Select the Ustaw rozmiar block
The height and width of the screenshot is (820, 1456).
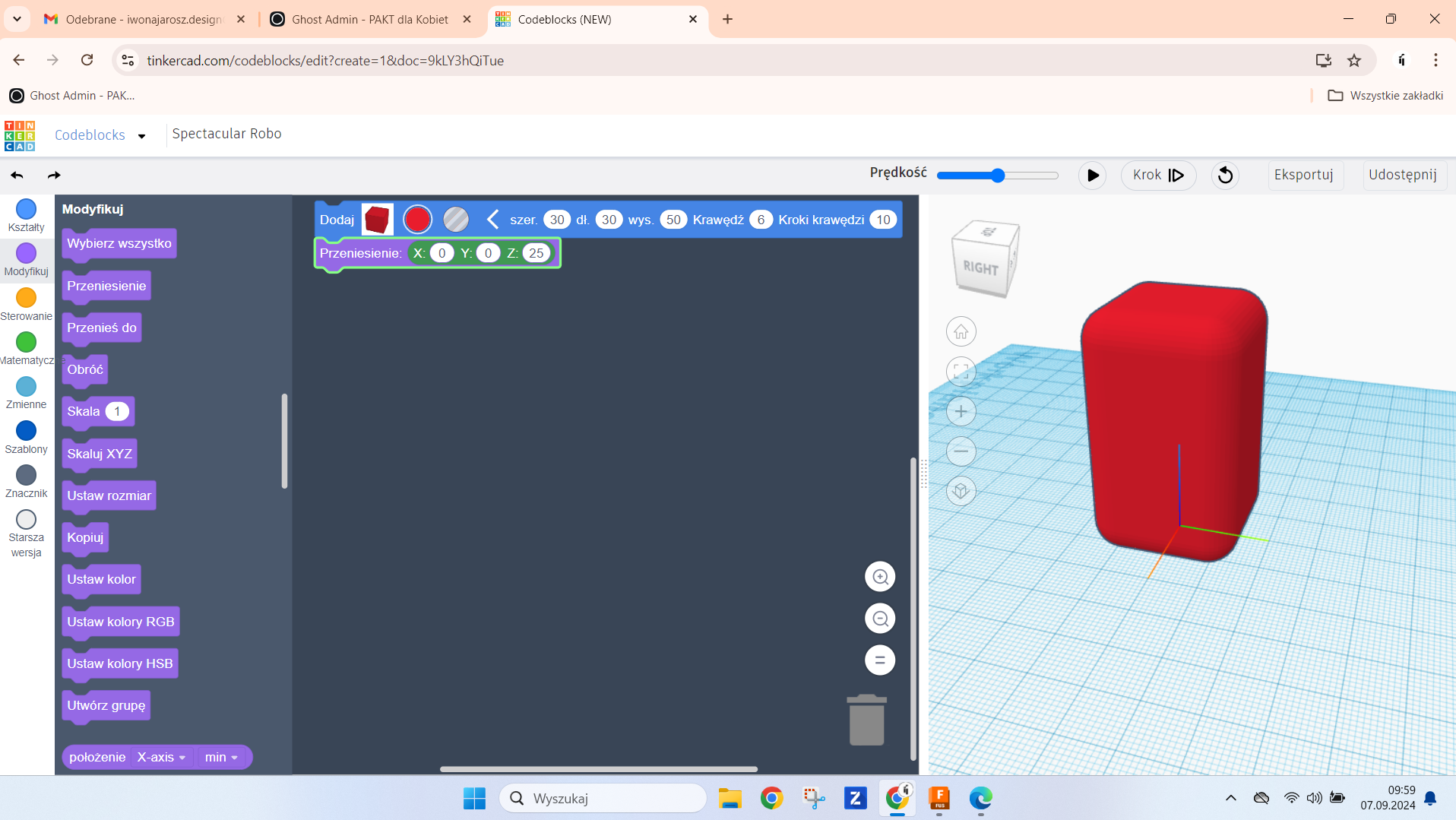[109, 495]
